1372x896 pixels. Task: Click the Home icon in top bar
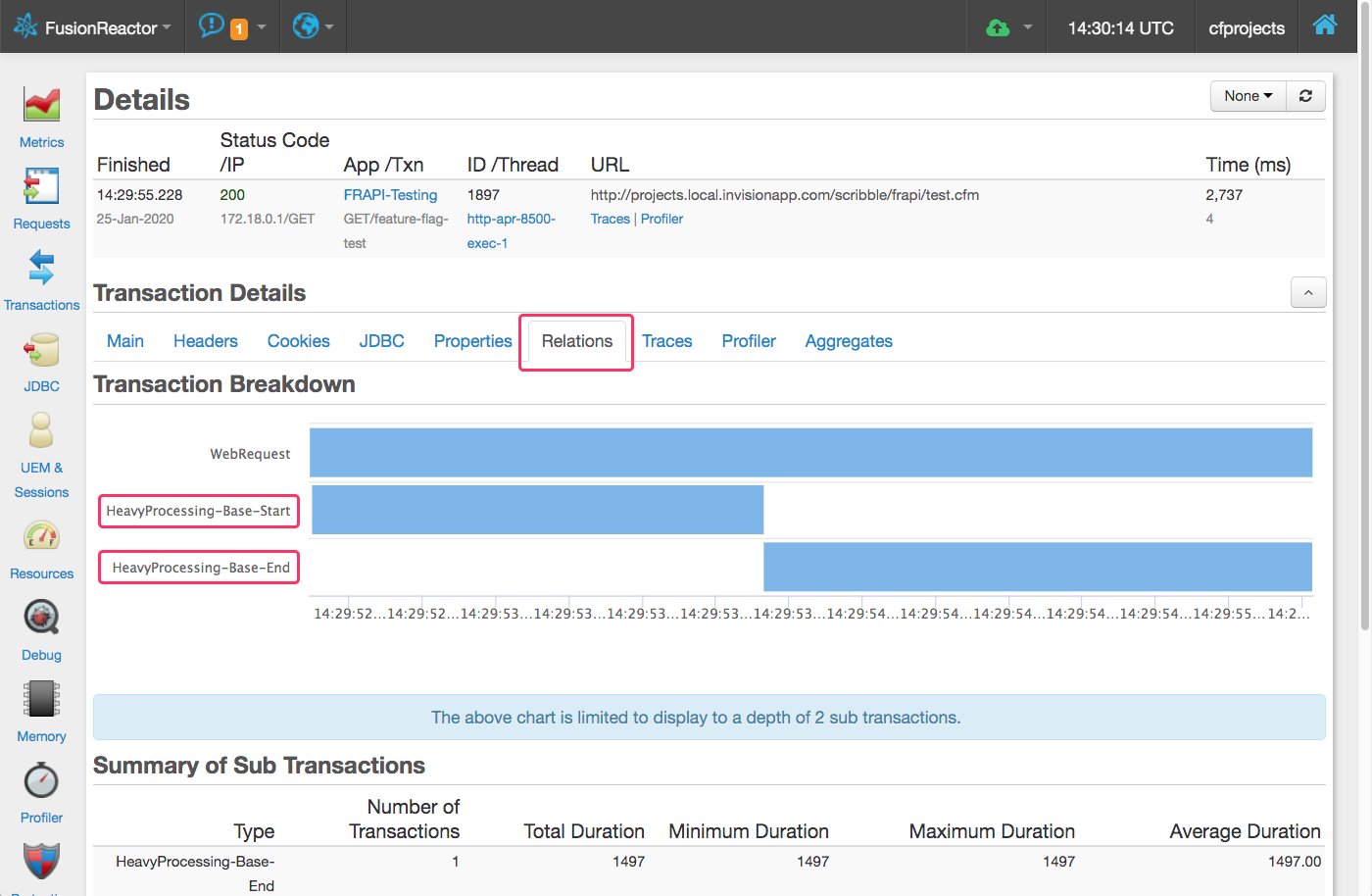(1325, 26)
